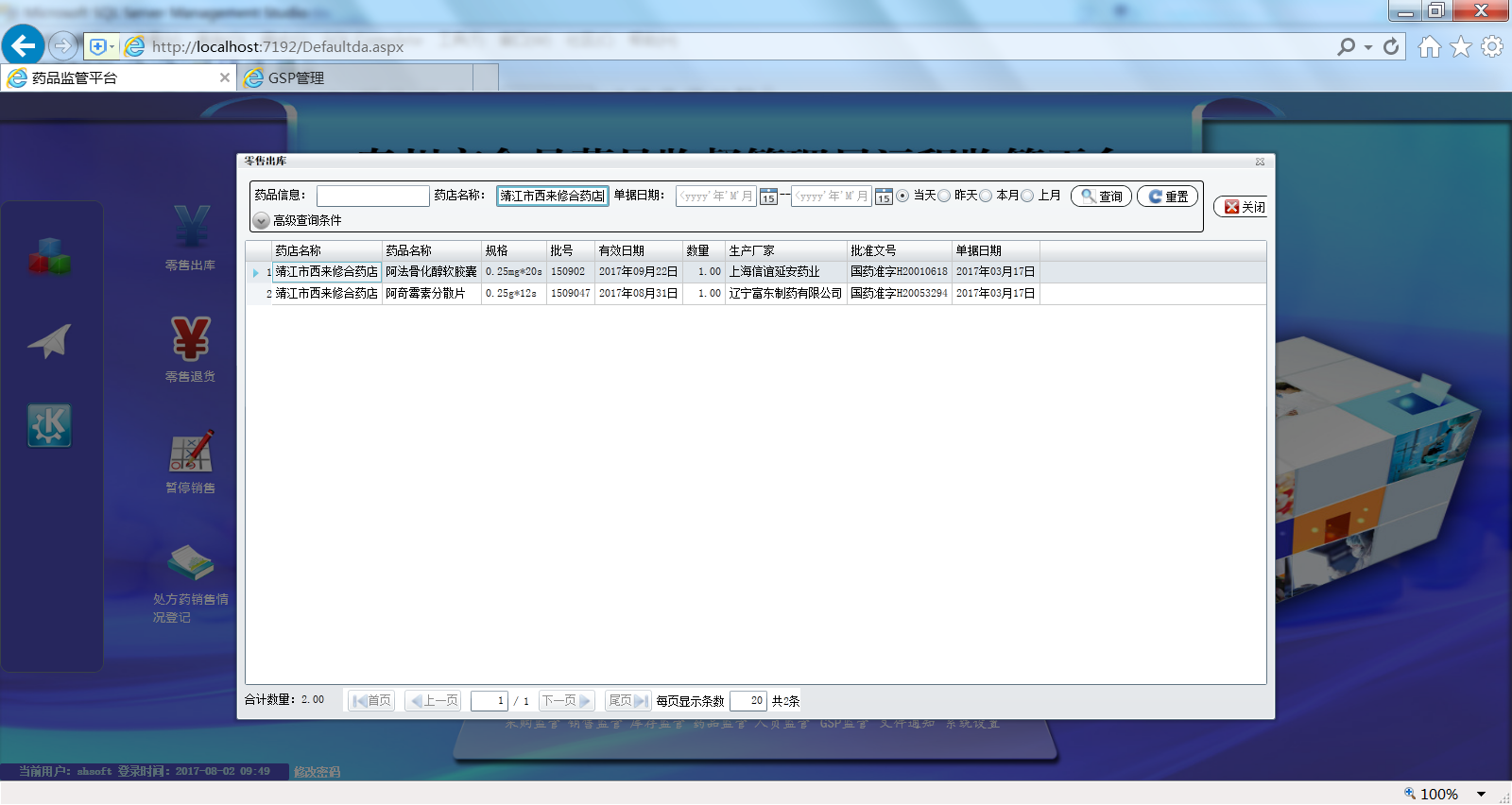1512x805 pixels.
Task: Click the 查询 search button
Action: coord(1101,196)
